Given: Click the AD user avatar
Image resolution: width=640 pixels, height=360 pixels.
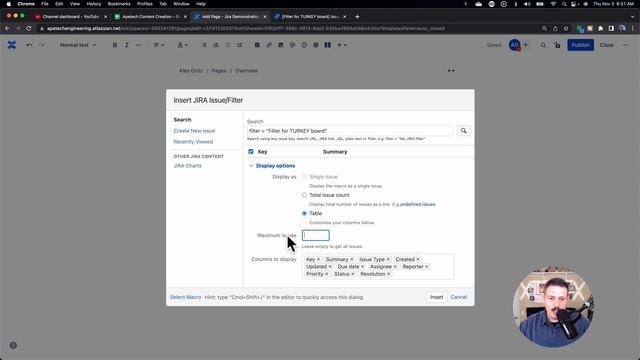Looking at the screenshot, I should (515, 45).
